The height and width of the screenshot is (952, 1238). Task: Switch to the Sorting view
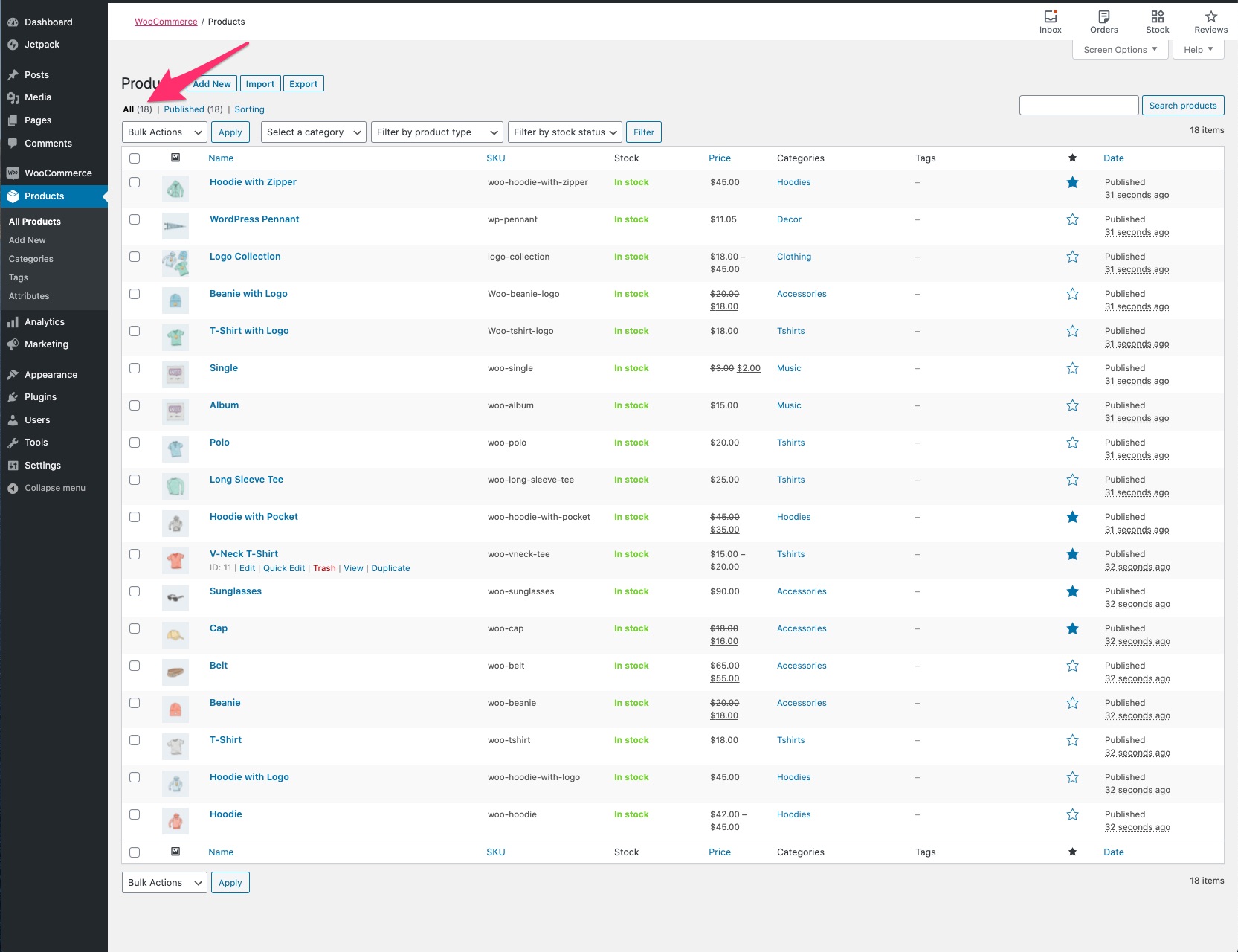249,109
